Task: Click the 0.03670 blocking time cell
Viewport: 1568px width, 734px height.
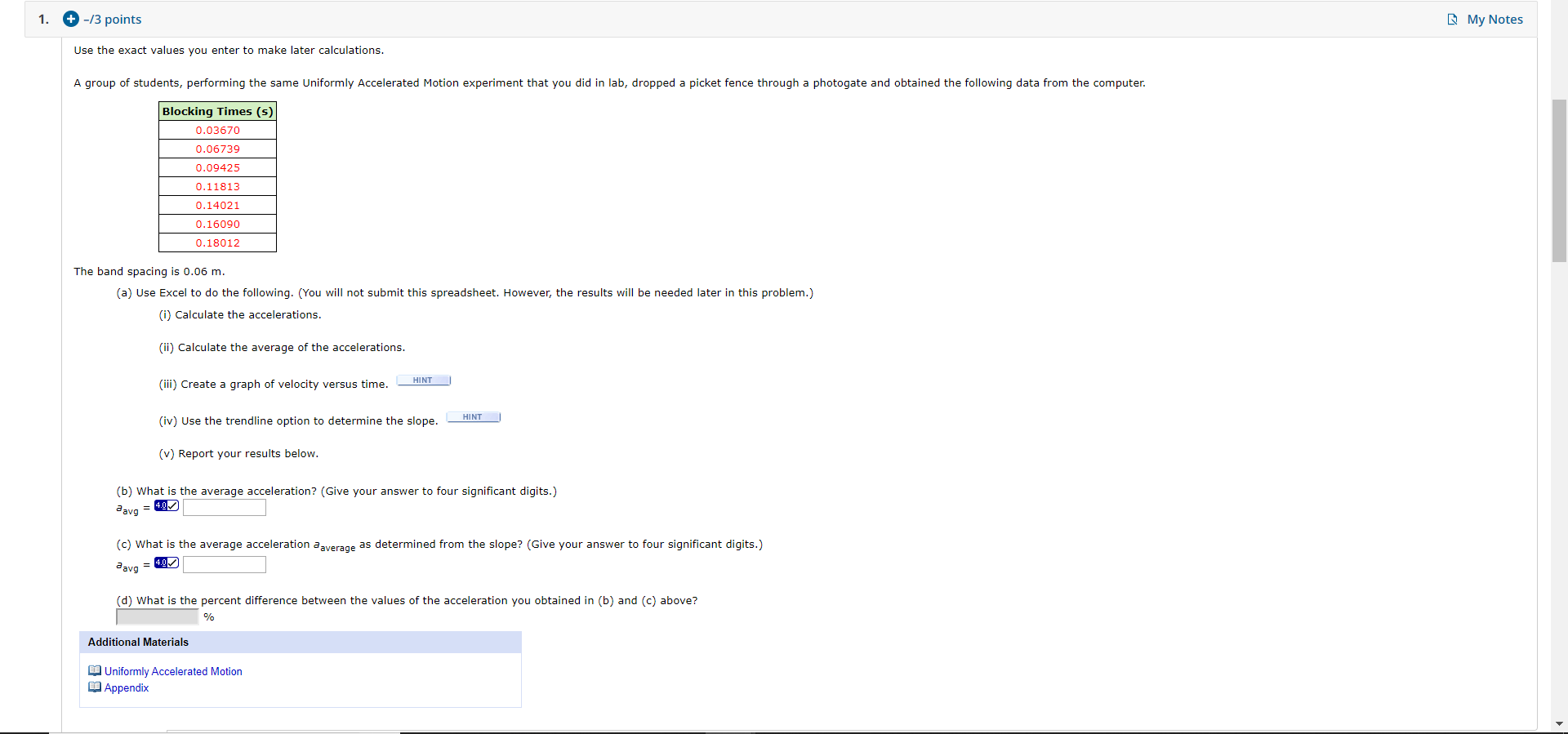Action: pos(217,131)
